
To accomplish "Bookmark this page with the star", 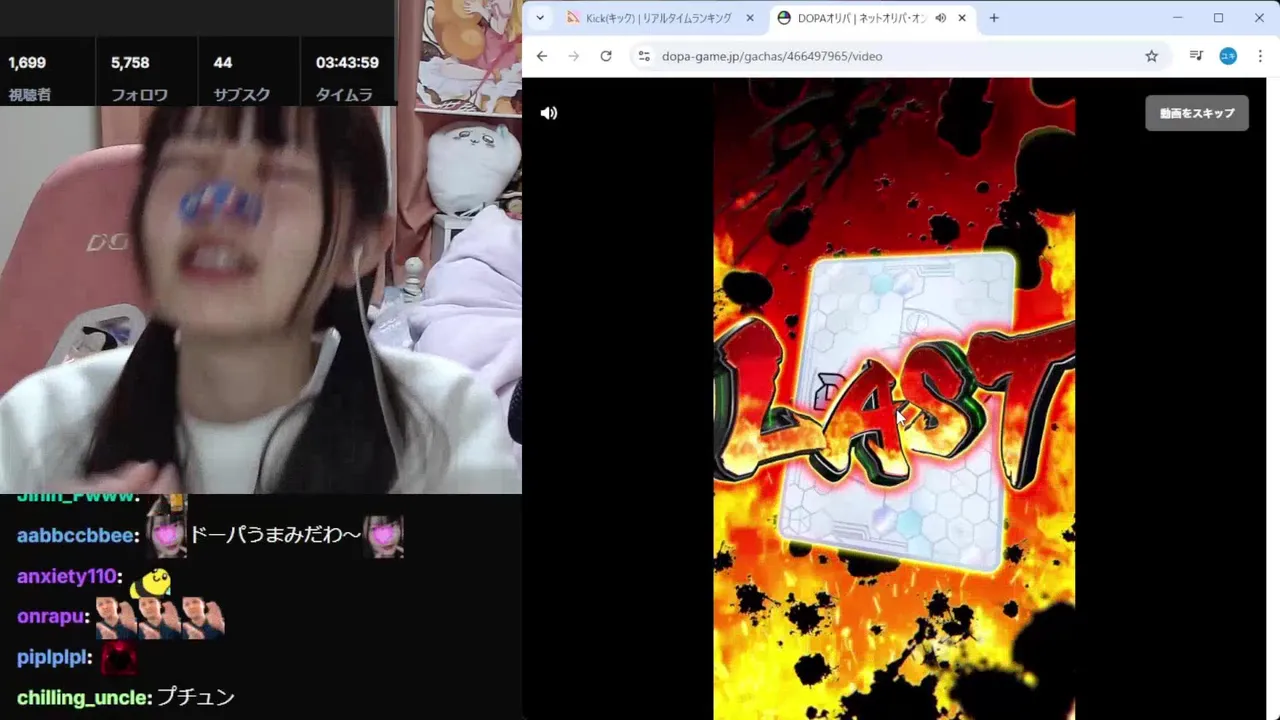I will (x=1152, y=56).
